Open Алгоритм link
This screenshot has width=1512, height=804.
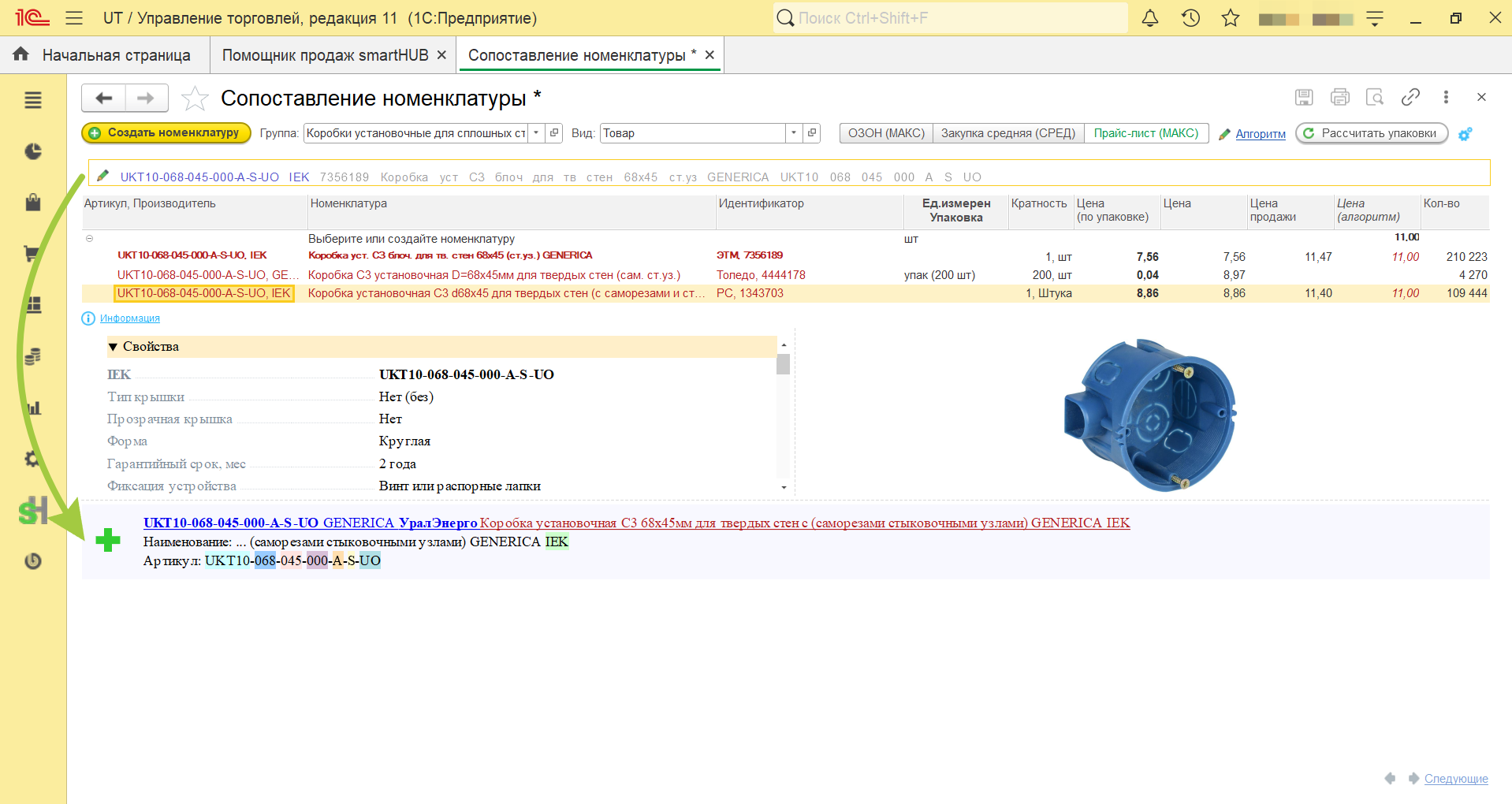1261,134
